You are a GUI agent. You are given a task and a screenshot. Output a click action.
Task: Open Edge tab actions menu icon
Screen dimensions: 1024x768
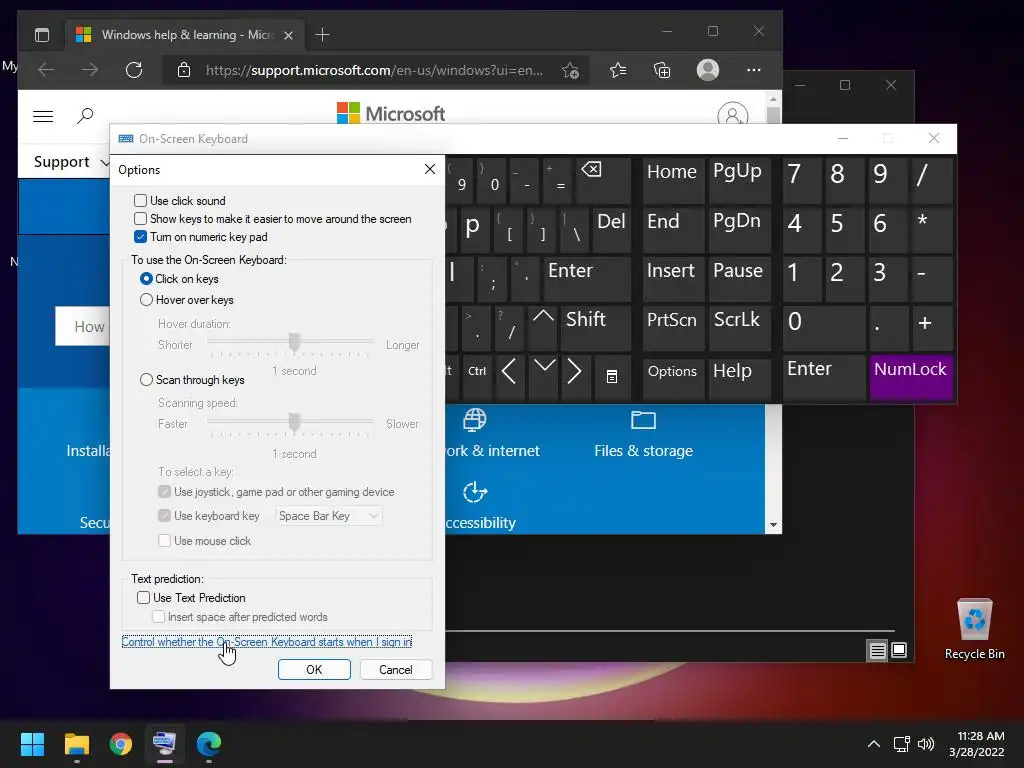click(x=42, y=35)
